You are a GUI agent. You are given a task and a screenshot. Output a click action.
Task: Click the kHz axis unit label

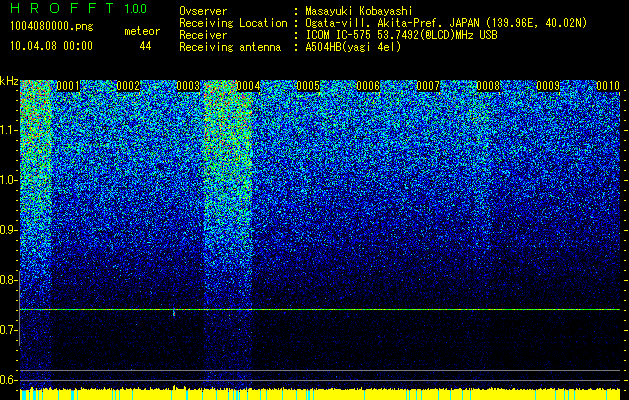coord(9,81)
